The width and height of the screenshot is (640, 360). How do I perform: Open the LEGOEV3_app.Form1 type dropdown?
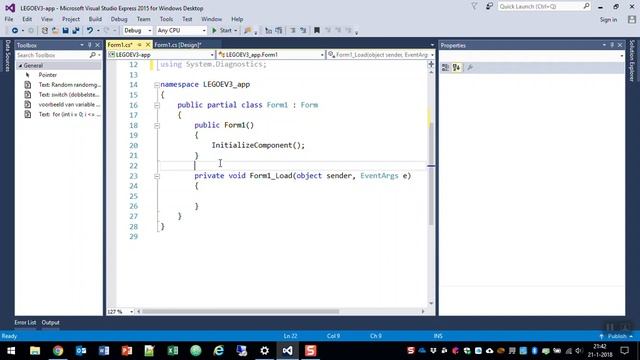coord(271,55)
